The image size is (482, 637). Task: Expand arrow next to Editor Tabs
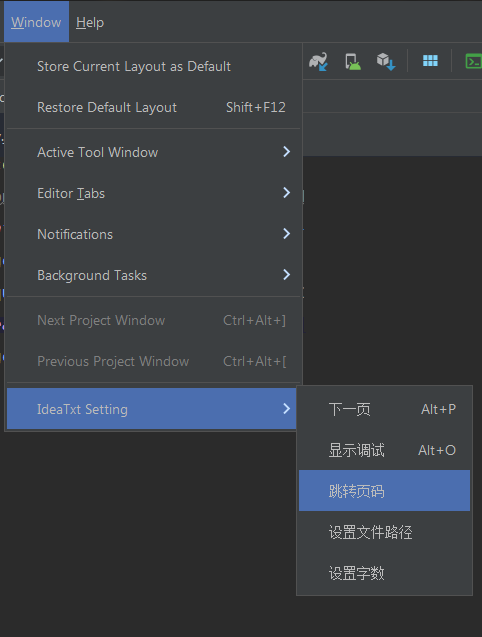click(x=287, y=193)
